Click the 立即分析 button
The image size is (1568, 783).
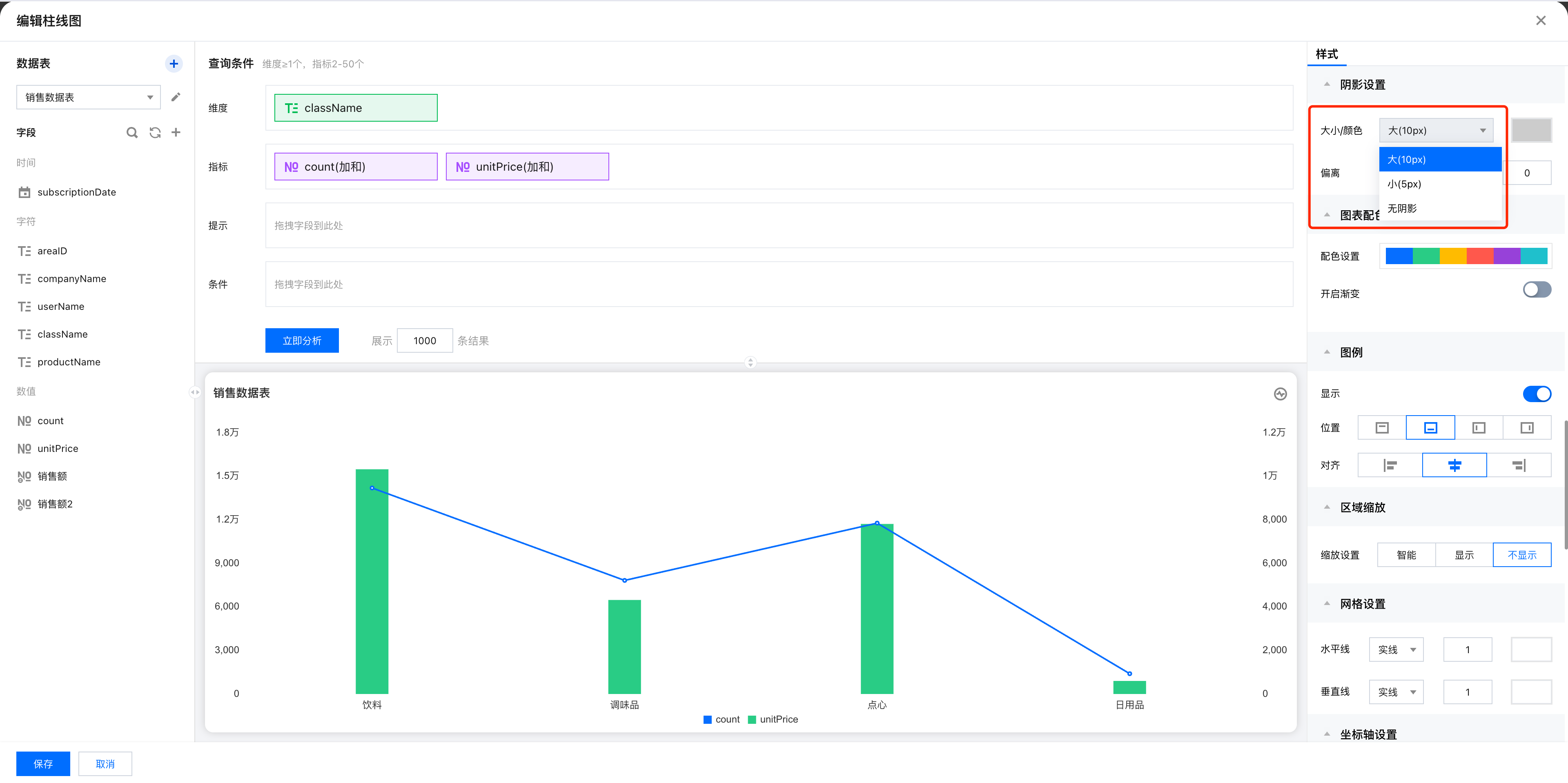pos(302,341)
